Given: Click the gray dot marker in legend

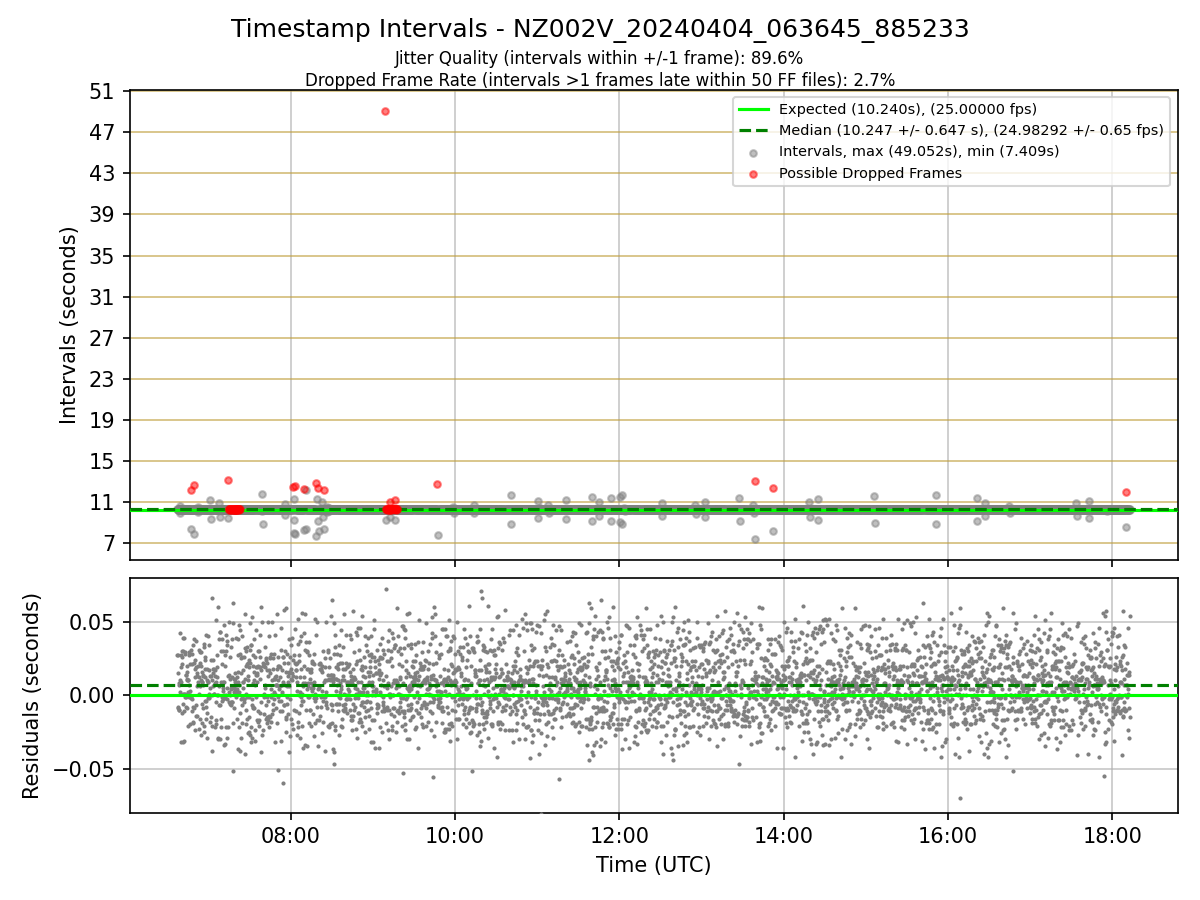Looking at the screenshot, I should [x=754, y=152].
